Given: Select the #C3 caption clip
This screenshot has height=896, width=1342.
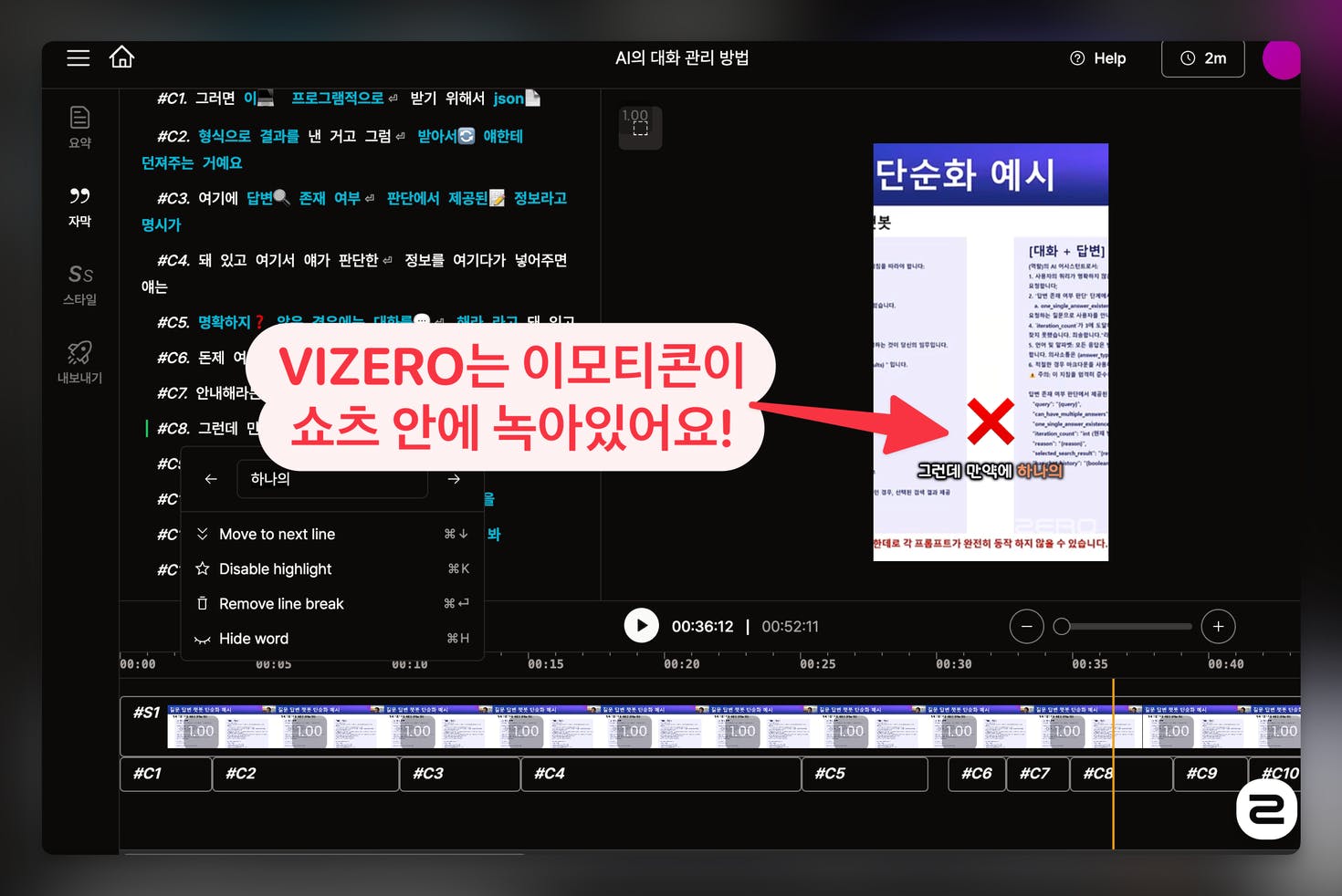Looking at the screenshot, I should pos(460,774).
